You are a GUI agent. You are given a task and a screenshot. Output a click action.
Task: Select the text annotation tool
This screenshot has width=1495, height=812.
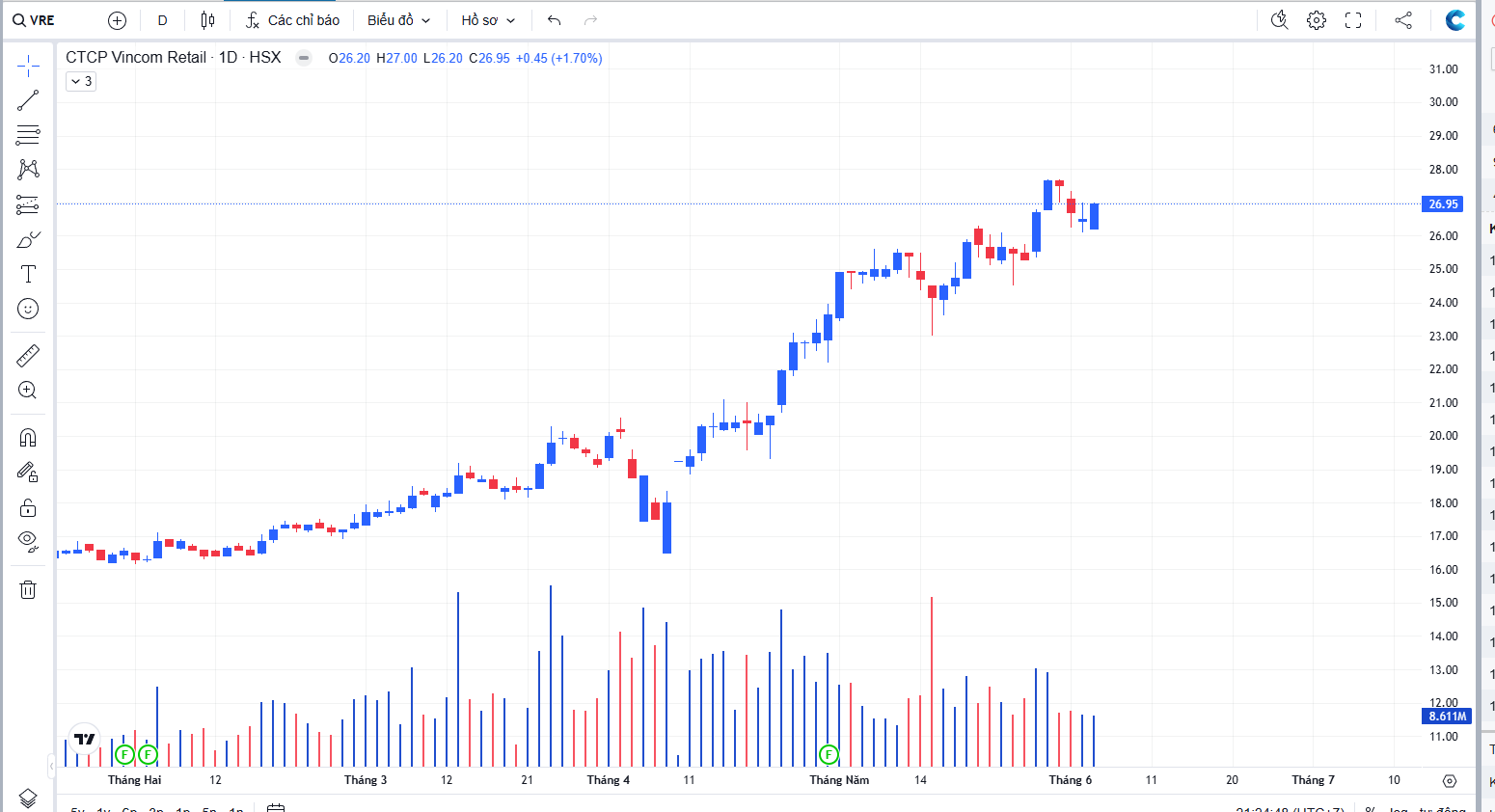[28, 274]
